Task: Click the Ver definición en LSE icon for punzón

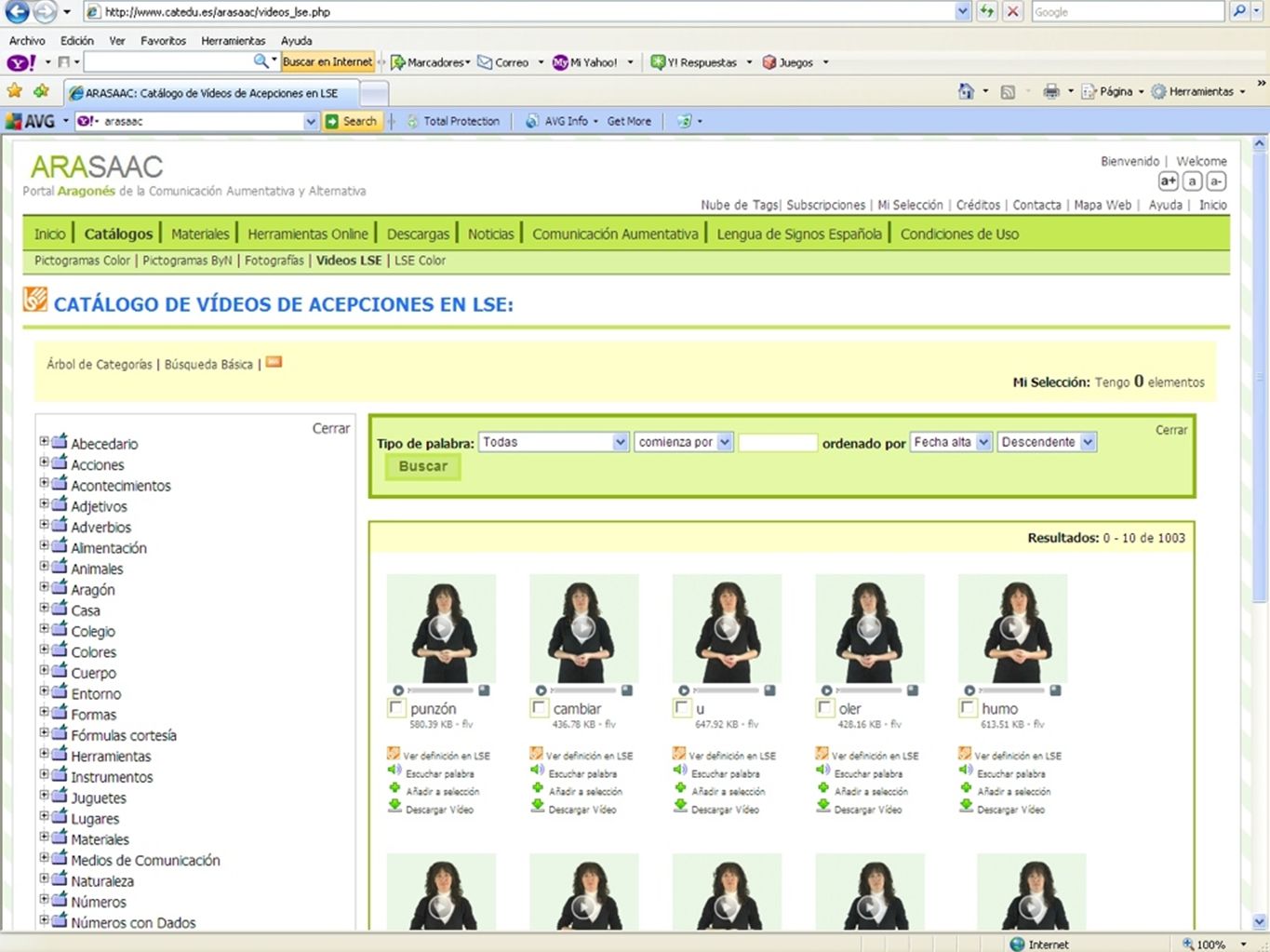Action: pyautogui.click(x=394, y=753)
